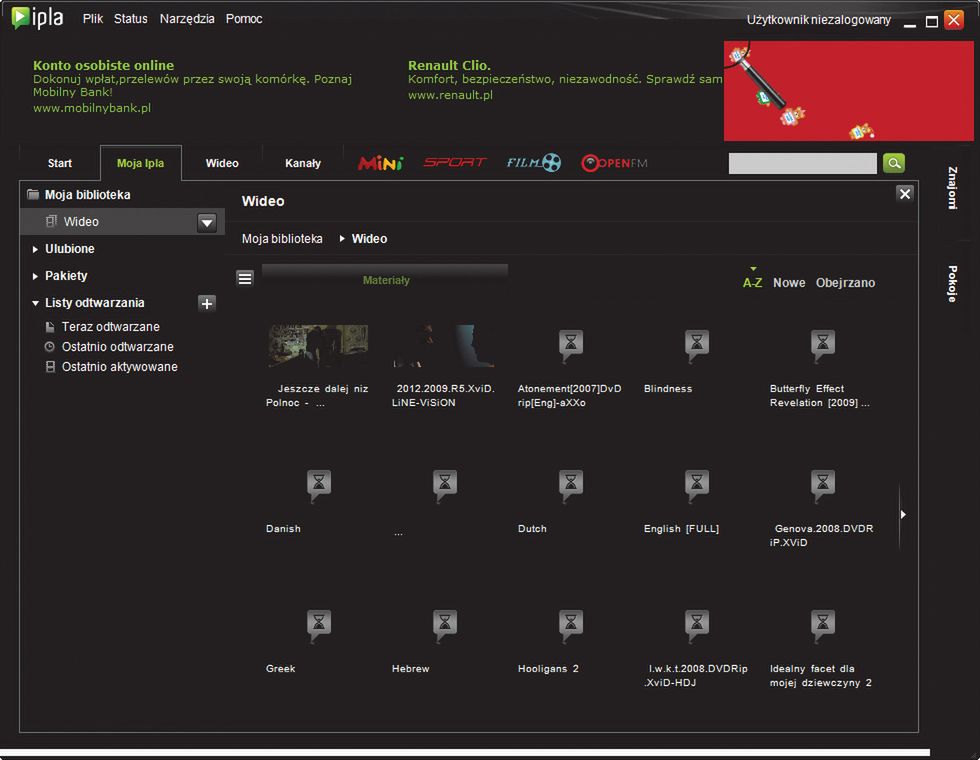Open the Pomoc menu

244,19
